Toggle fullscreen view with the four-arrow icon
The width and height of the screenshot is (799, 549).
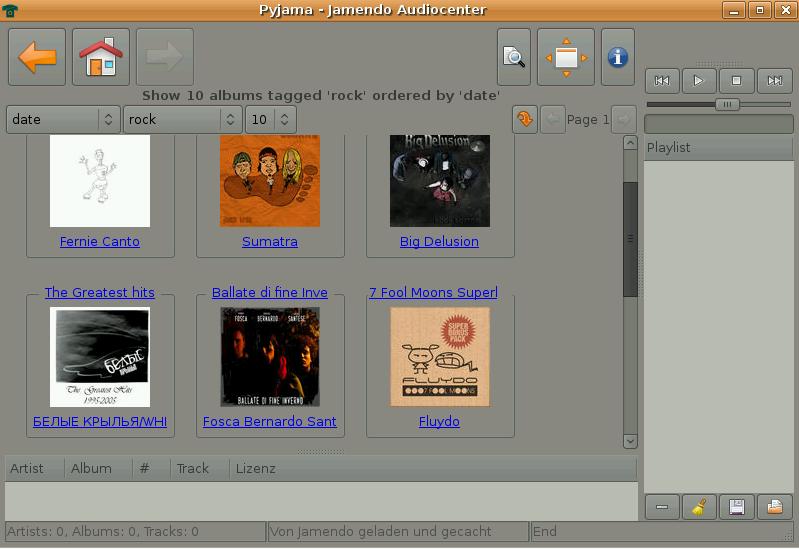coord(566,57)
